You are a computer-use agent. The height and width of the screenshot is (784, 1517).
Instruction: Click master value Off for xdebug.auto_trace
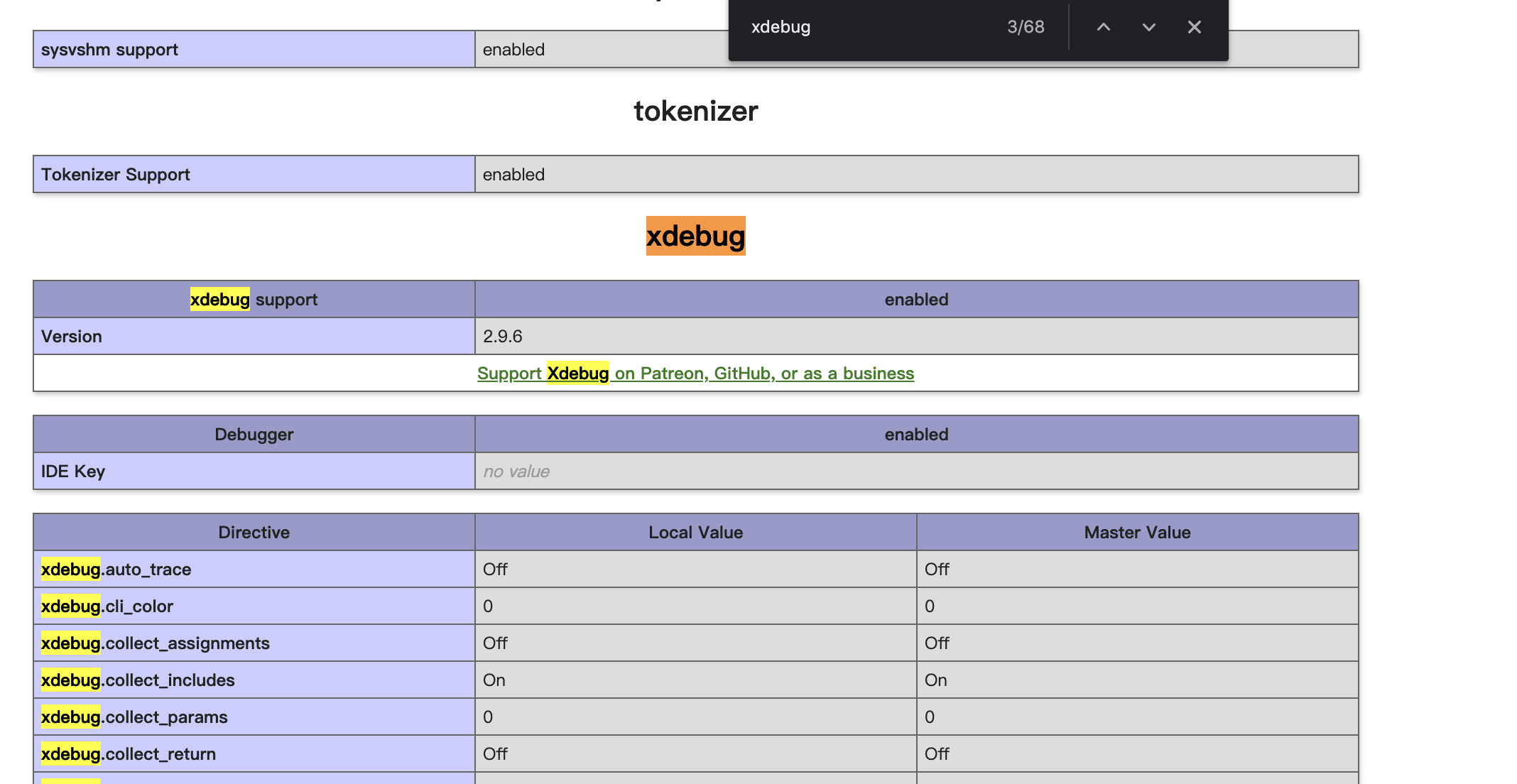1137,570
